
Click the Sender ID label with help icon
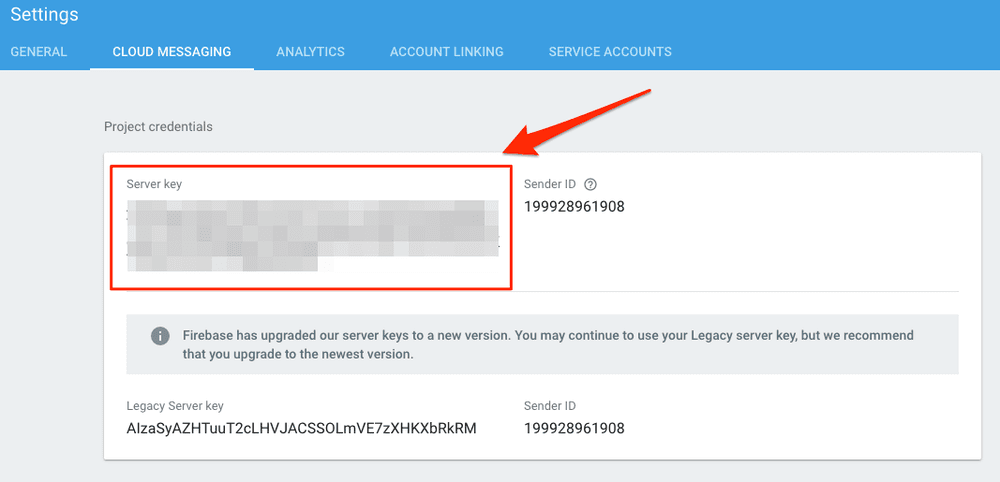point(549,184)
